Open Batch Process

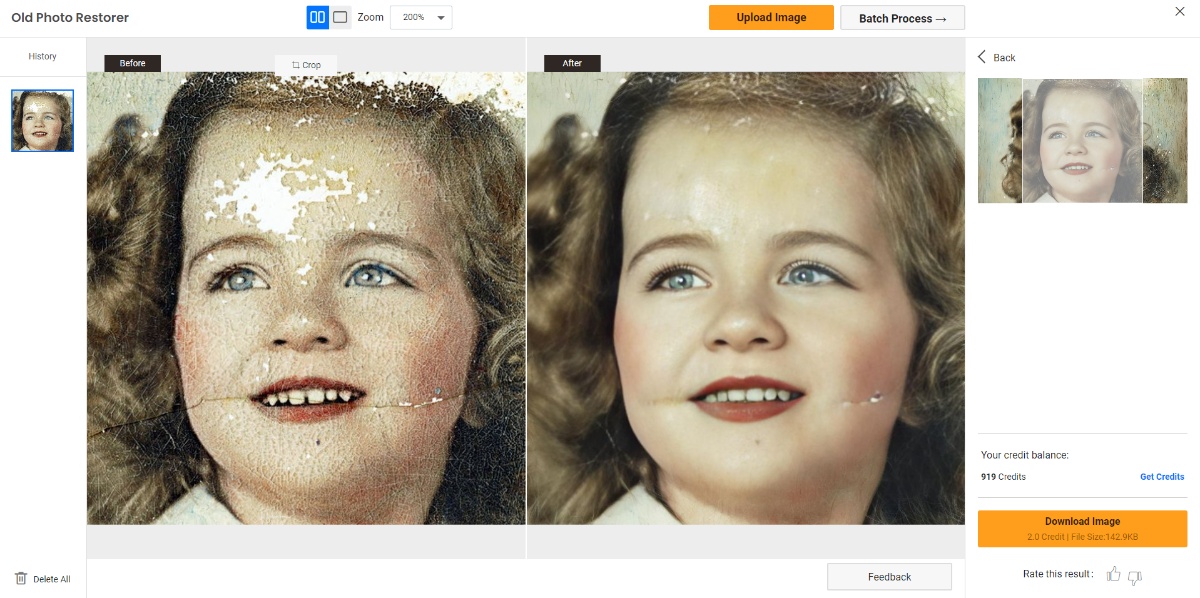903,18
